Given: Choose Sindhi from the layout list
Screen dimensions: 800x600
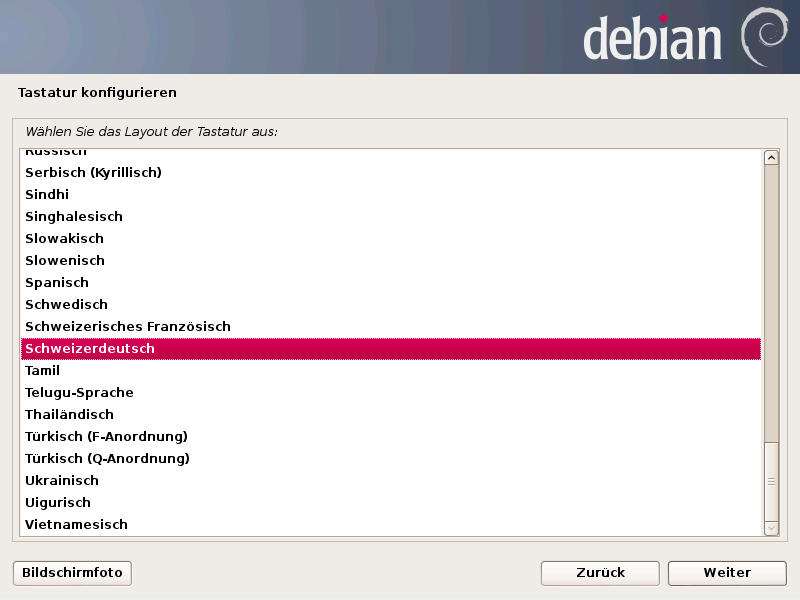Looking at the screenshot, I should 47,194.
